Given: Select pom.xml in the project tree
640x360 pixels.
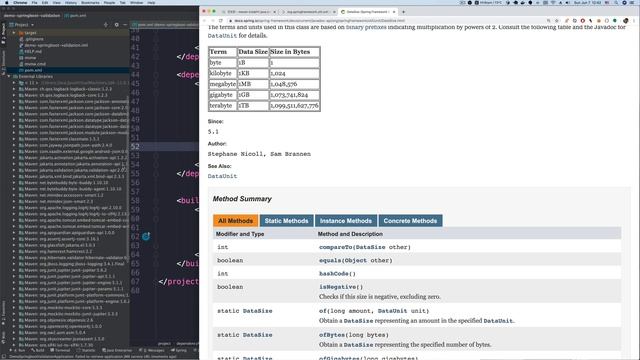Looking at the screenshot, I should click(33, 70).
